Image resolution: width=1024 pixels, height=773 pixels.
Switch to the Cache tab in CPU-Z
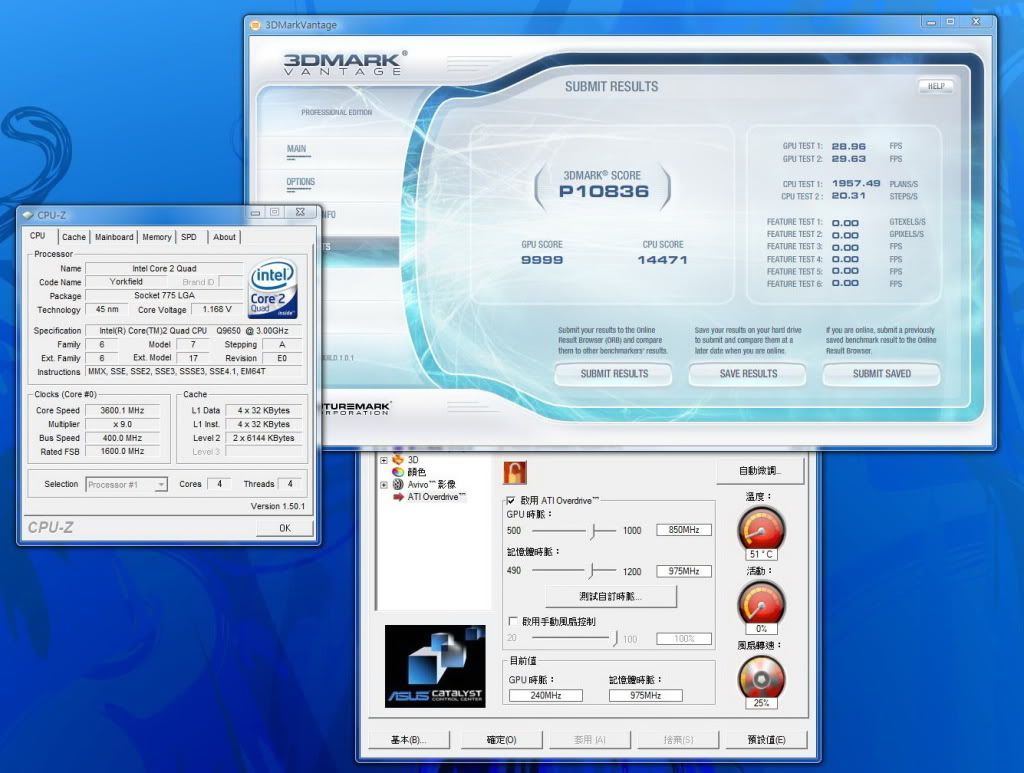pos(74,237)
